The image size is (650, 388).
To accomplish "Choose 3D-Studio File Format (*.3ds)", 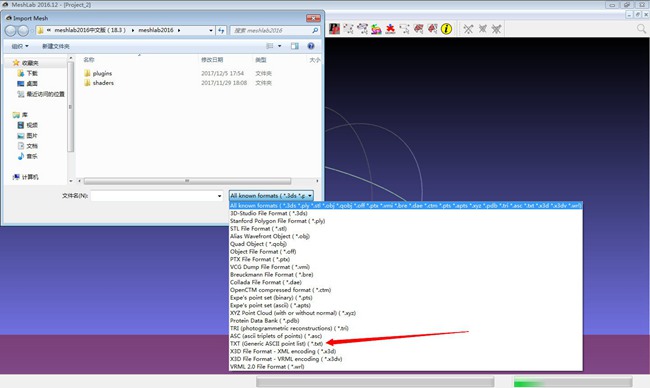I will 406,213.
